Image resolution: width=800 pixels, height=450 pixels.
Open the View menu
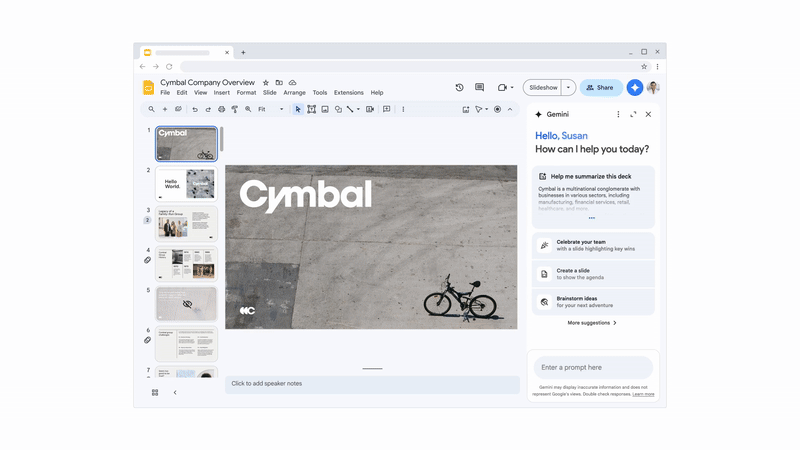pyautogui.click(x=201, y=93)
